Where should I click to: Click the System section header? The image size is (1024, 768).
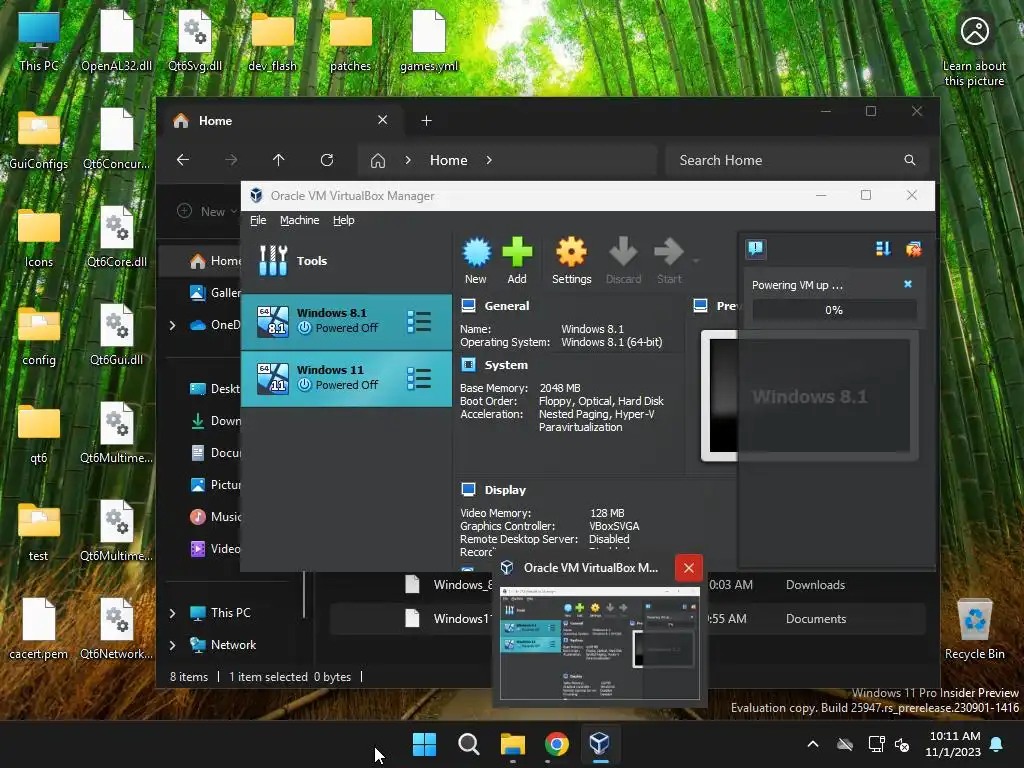[x=494, y=365]
